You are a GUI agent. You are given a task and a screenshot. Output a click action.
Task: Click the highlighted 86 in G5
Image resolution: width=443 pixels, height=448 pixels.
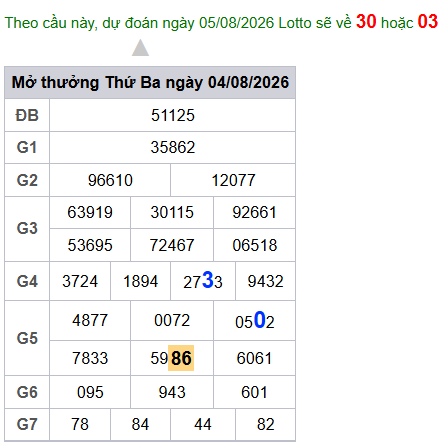coord(181,358)
